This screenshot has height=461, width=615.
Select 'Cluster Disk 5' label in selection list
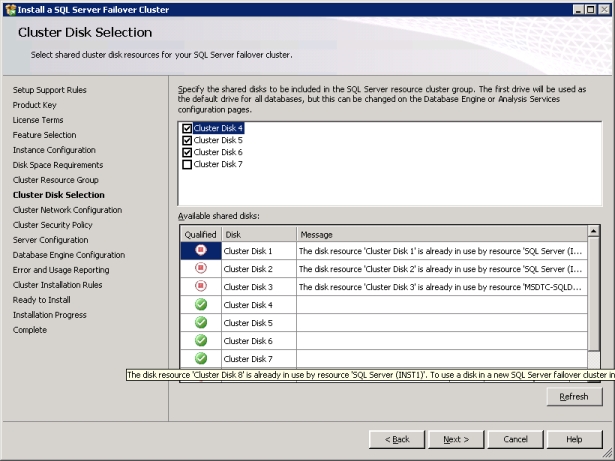[x=218, y=140]
